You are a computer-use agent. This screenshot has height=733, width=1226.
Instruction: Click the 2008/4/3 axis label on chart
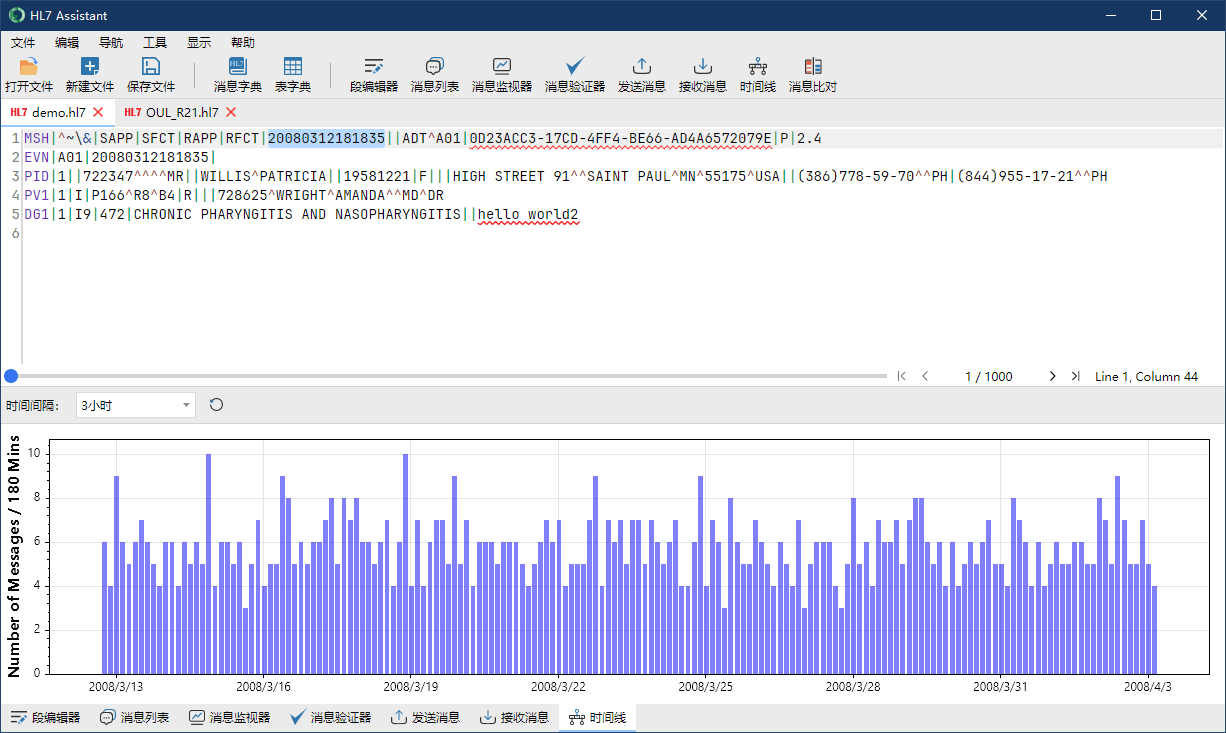tap(1147, 687)
